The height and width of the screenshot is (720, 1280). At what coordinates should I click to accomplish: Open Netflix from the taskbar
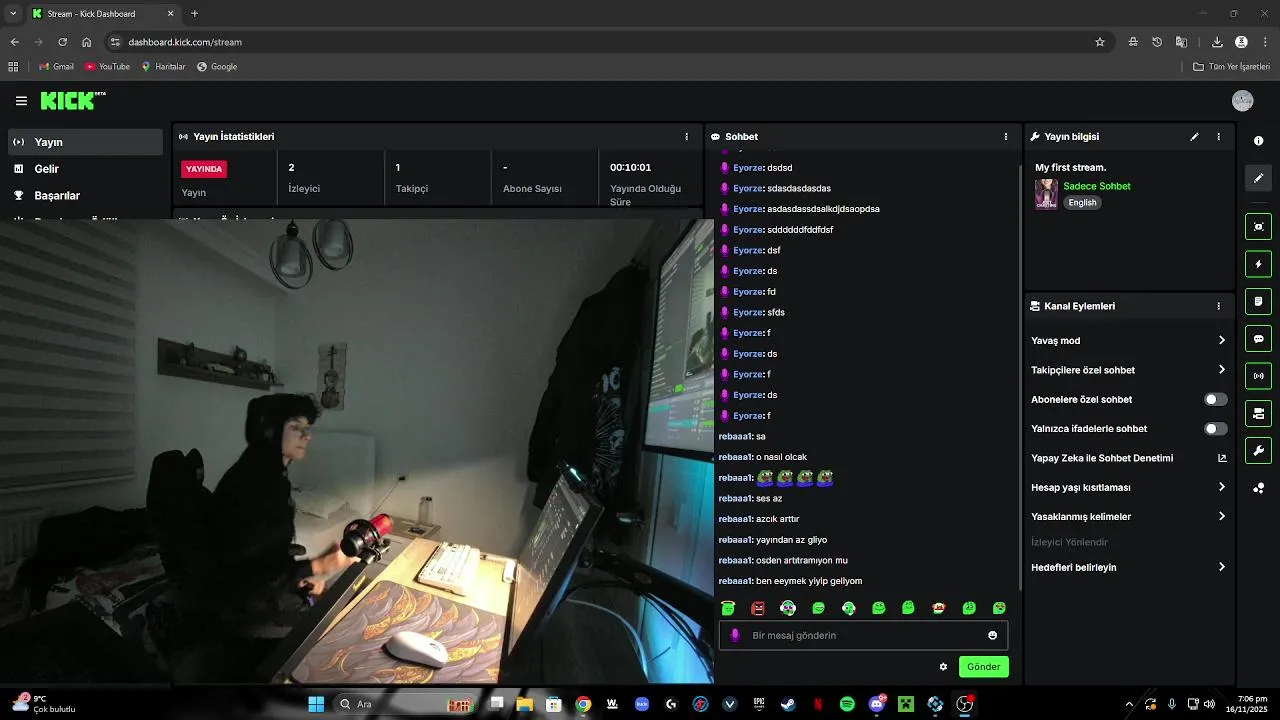pos(818,704)
